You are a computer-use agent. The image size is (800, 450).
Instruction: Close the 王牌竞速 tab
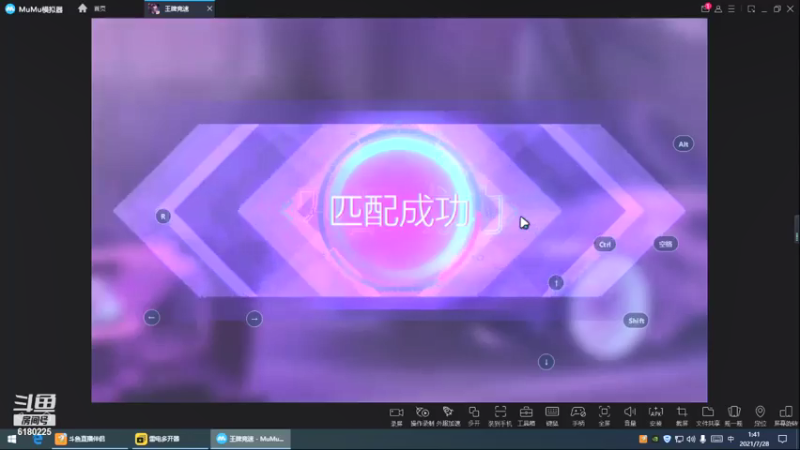(x=209, y=9)
